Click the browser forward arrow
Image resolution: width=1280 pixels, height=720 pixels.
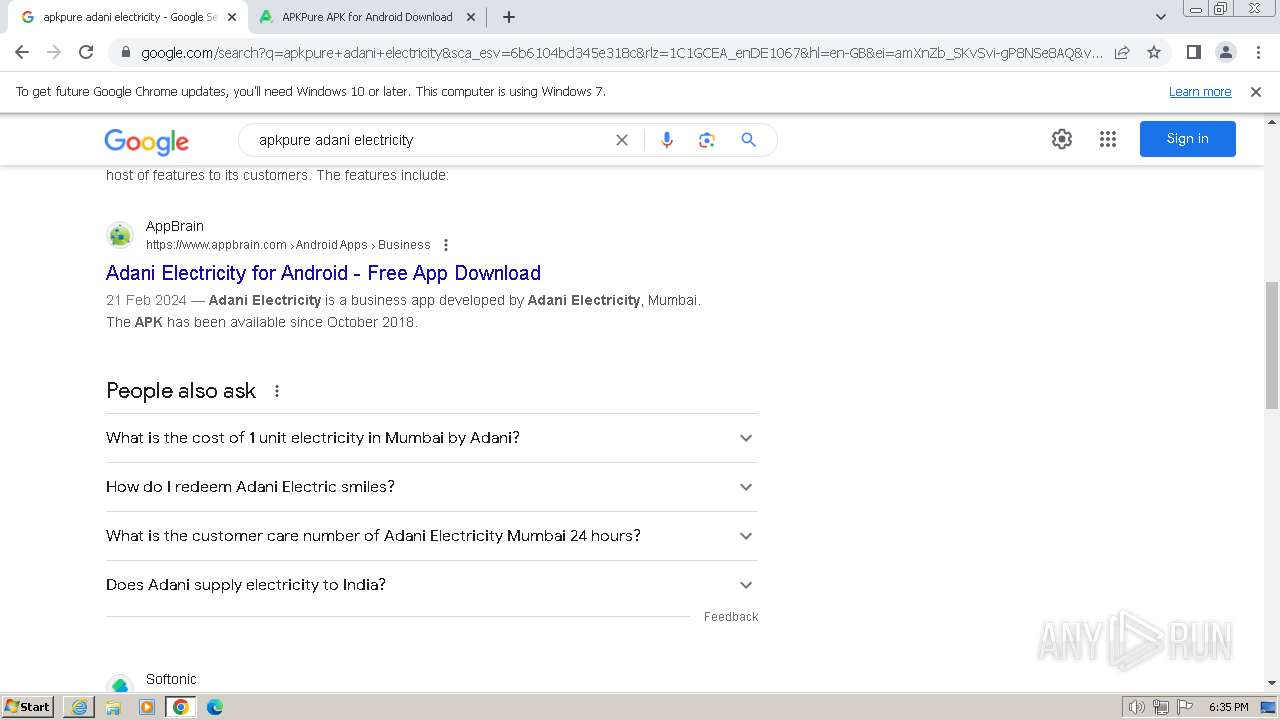[x=54, y=52]
